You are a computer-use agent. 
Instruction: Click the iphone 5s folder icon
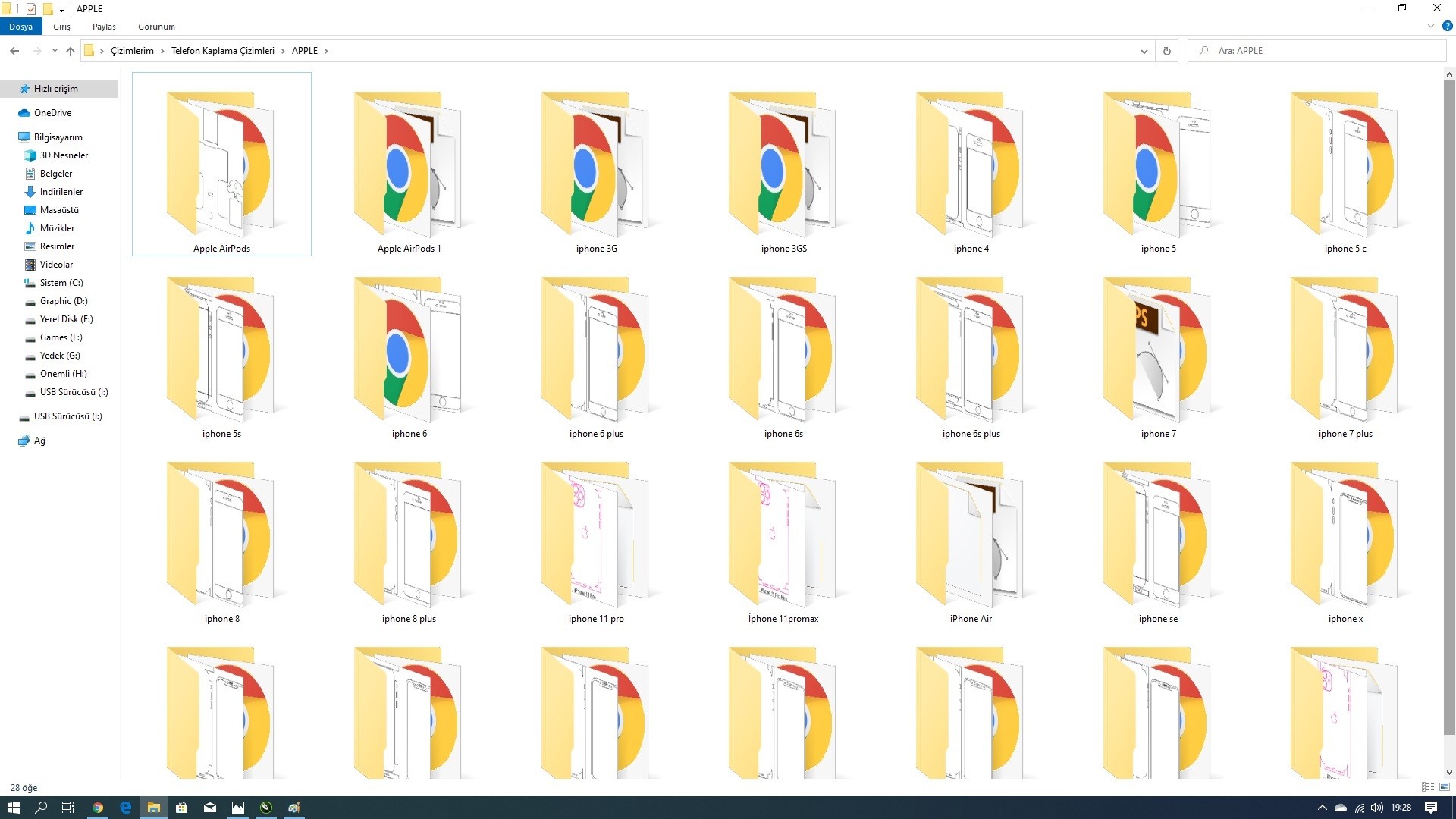coord(221,350)
